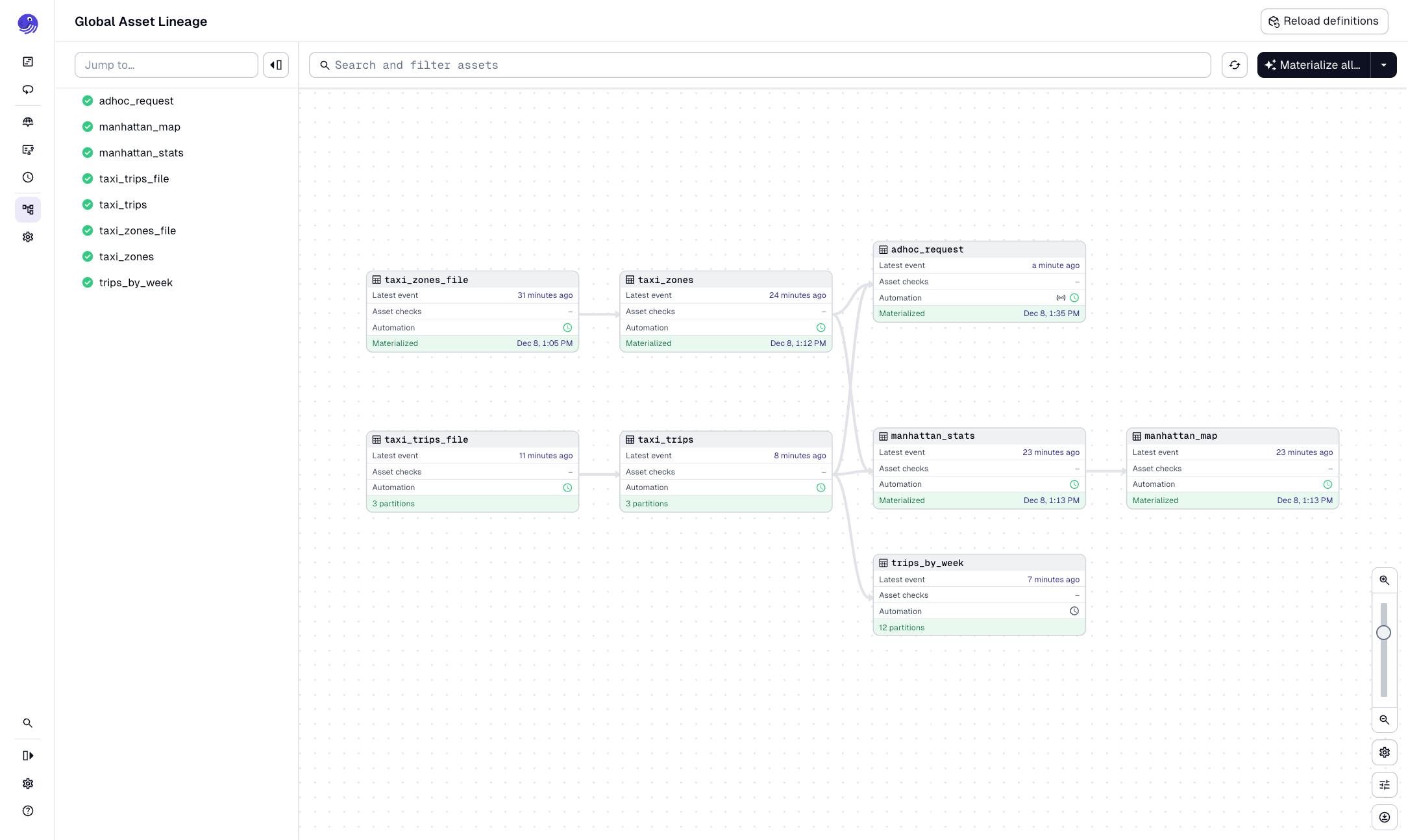Open the Jump to asset picker
1408x840 pixels.
click(x=166, y=65)
